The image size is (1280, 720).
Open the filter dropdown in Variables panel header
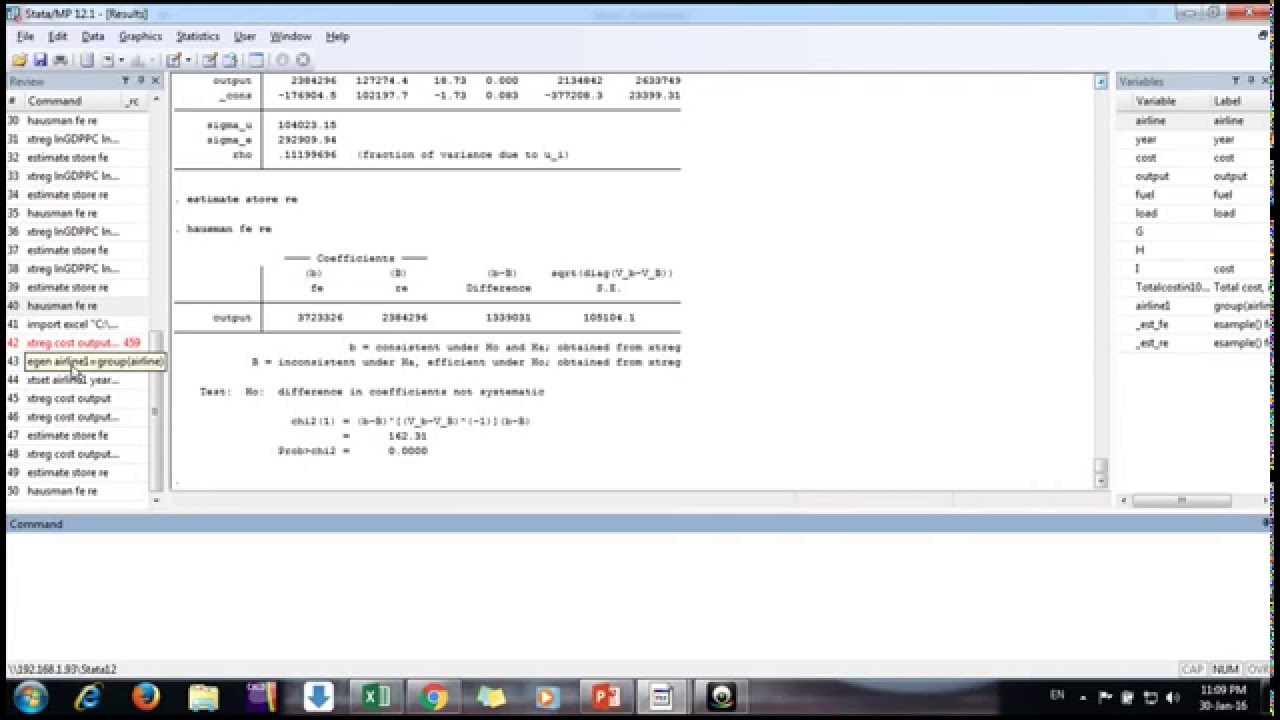click(x=1236, y=81)
